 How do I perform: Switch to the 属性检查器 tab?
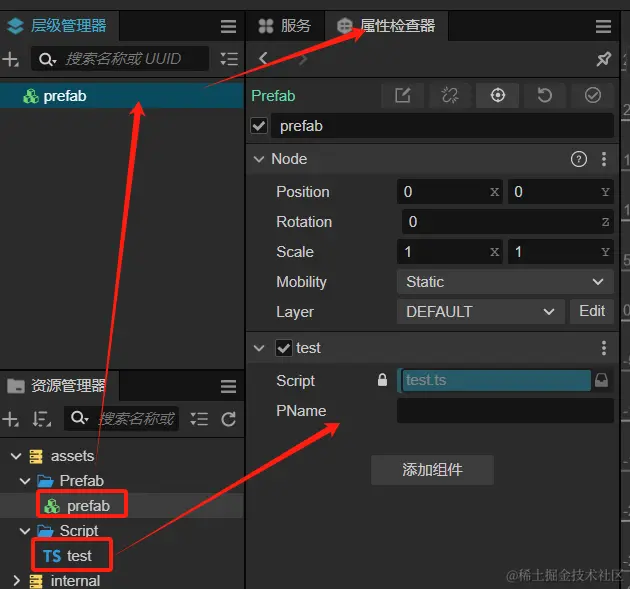[x=386, y=26]
